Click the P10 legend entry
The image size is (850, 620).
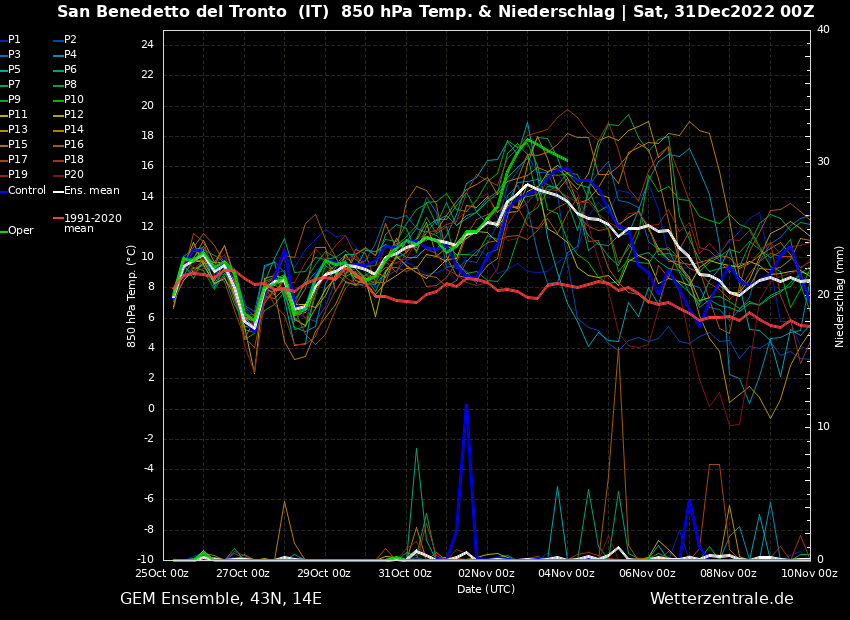coord(73,100)
